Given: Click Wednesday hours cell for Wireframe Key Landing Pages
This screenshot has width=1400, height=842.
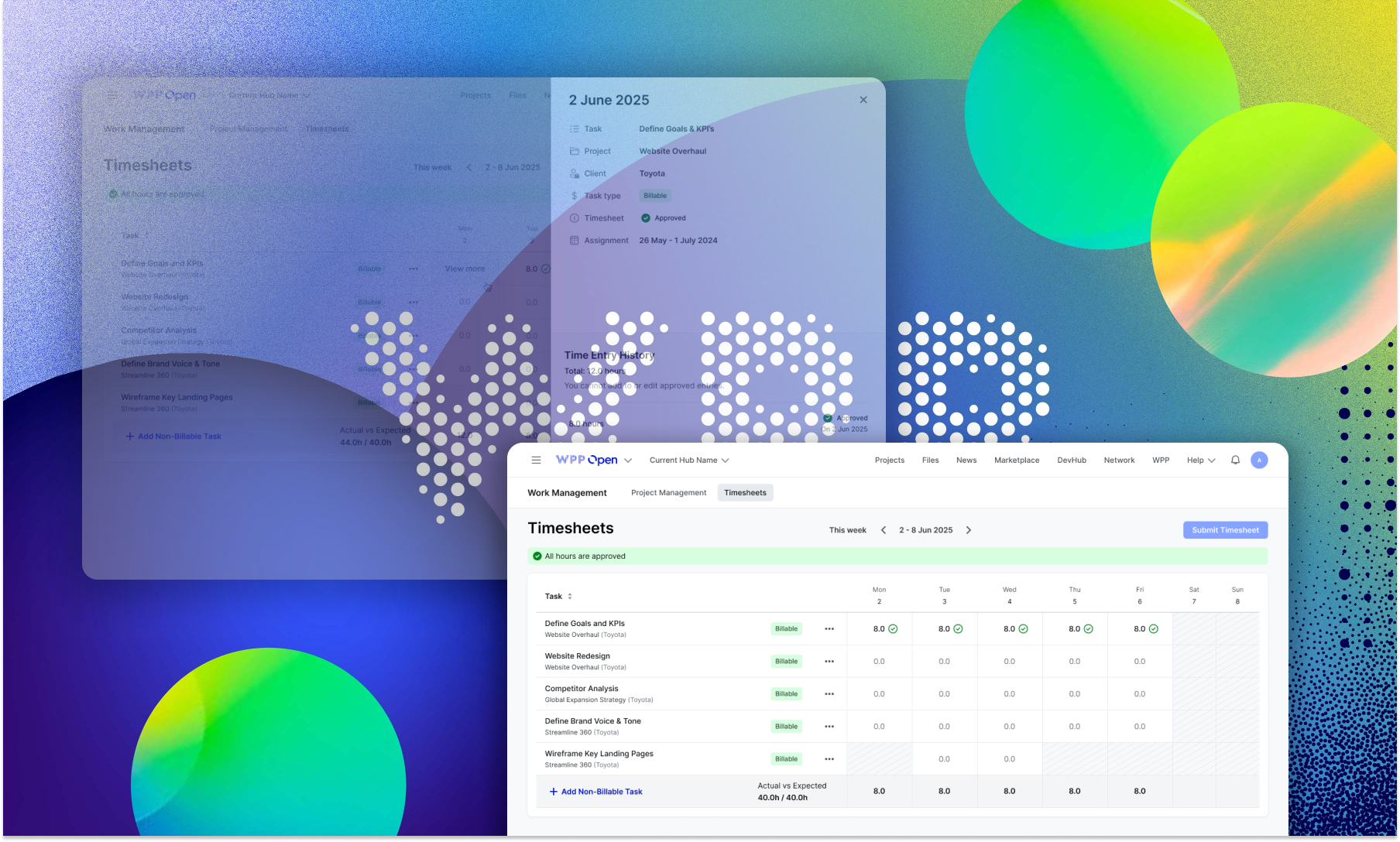Looking at the screenshot, I should 1010,759.
